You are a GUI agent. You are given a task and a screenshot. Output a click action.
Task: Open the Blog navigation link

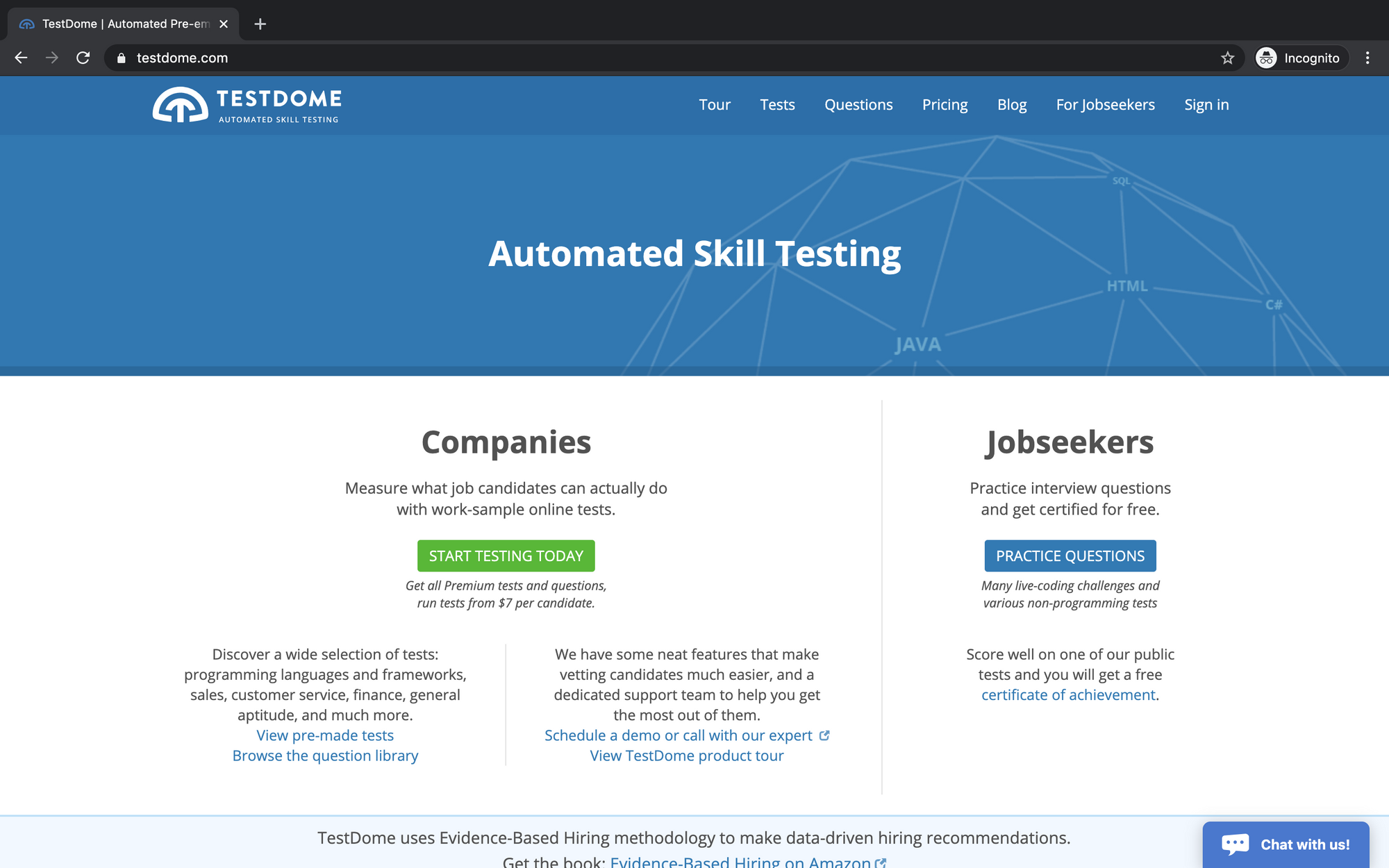tap(1012, 105)
